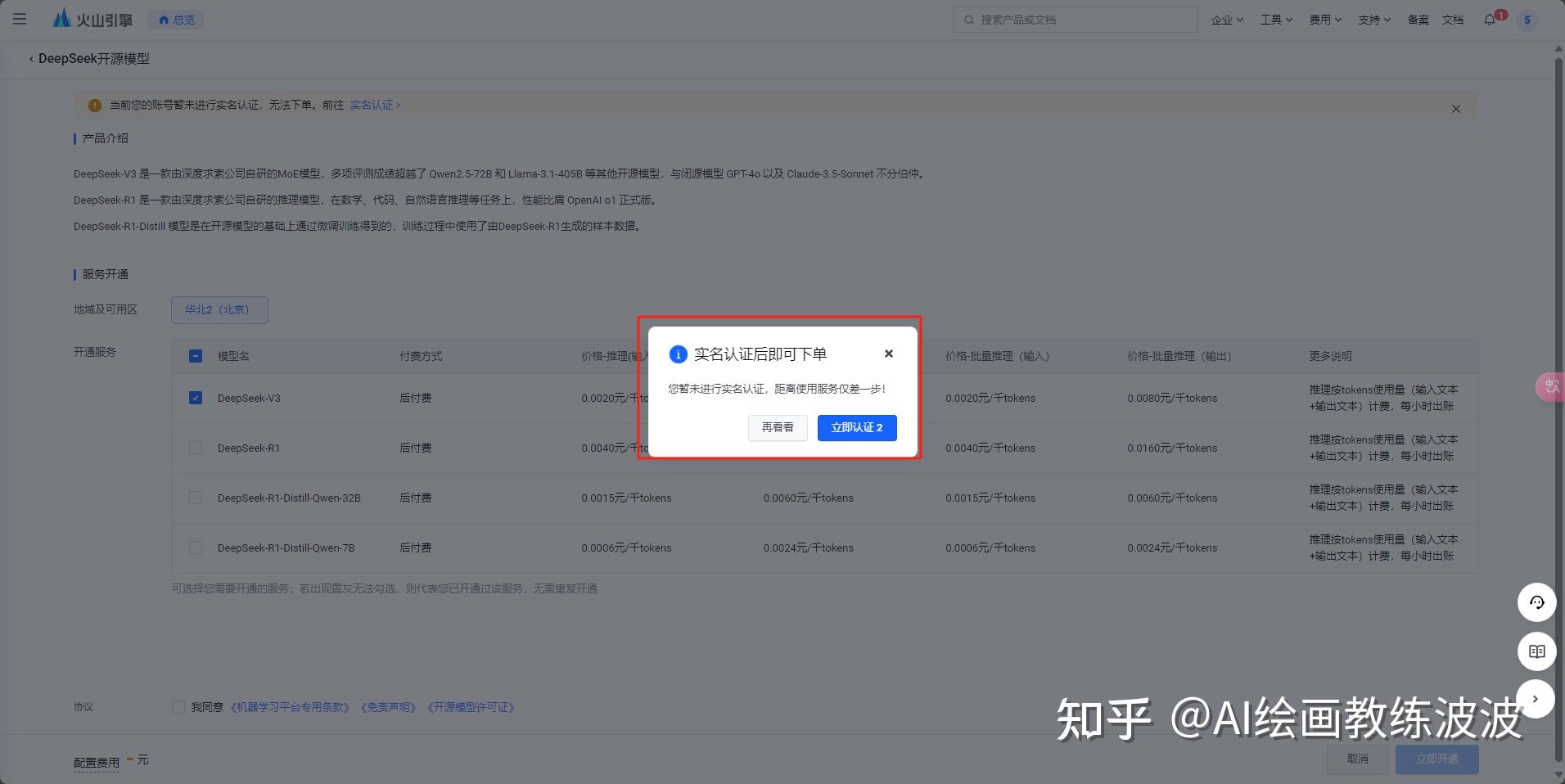Image resolution: width=1565 pixels, height=784 pixels.
Task: Open the 《开源模型许可证》 link
Action: [471, 707]
